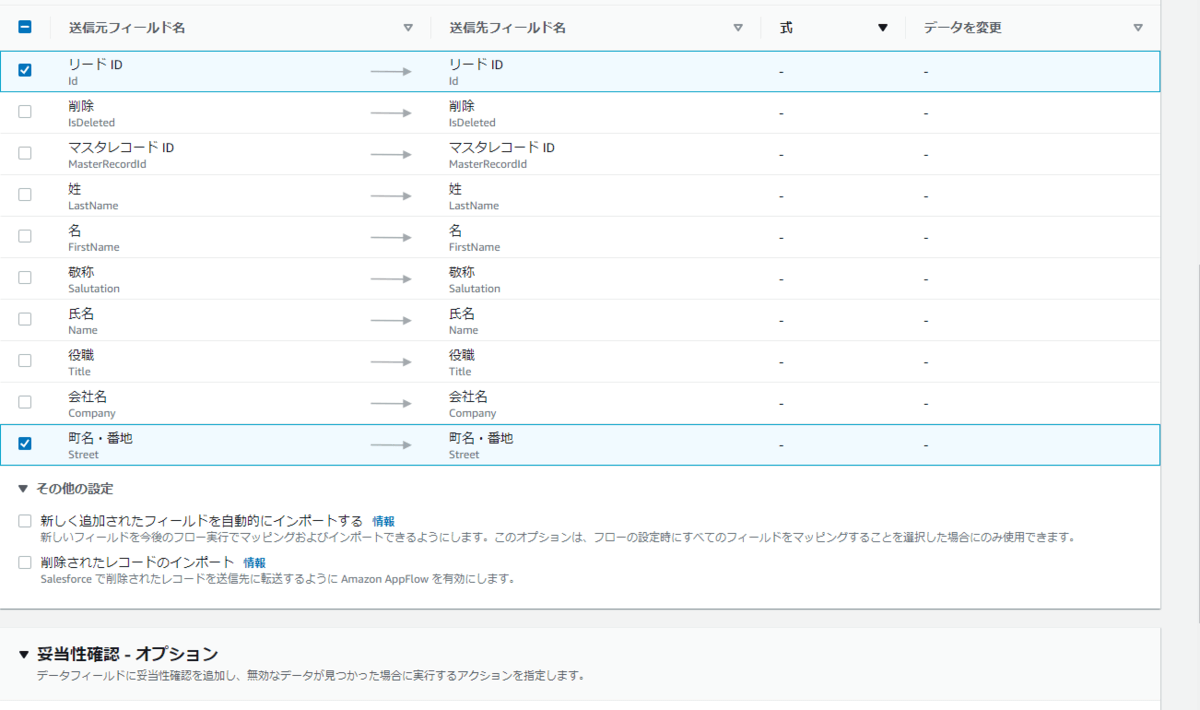1200x710 pixels.
Task: Open 情報 link beside 削除されたレコードのインポート
Action: [255, 563]
